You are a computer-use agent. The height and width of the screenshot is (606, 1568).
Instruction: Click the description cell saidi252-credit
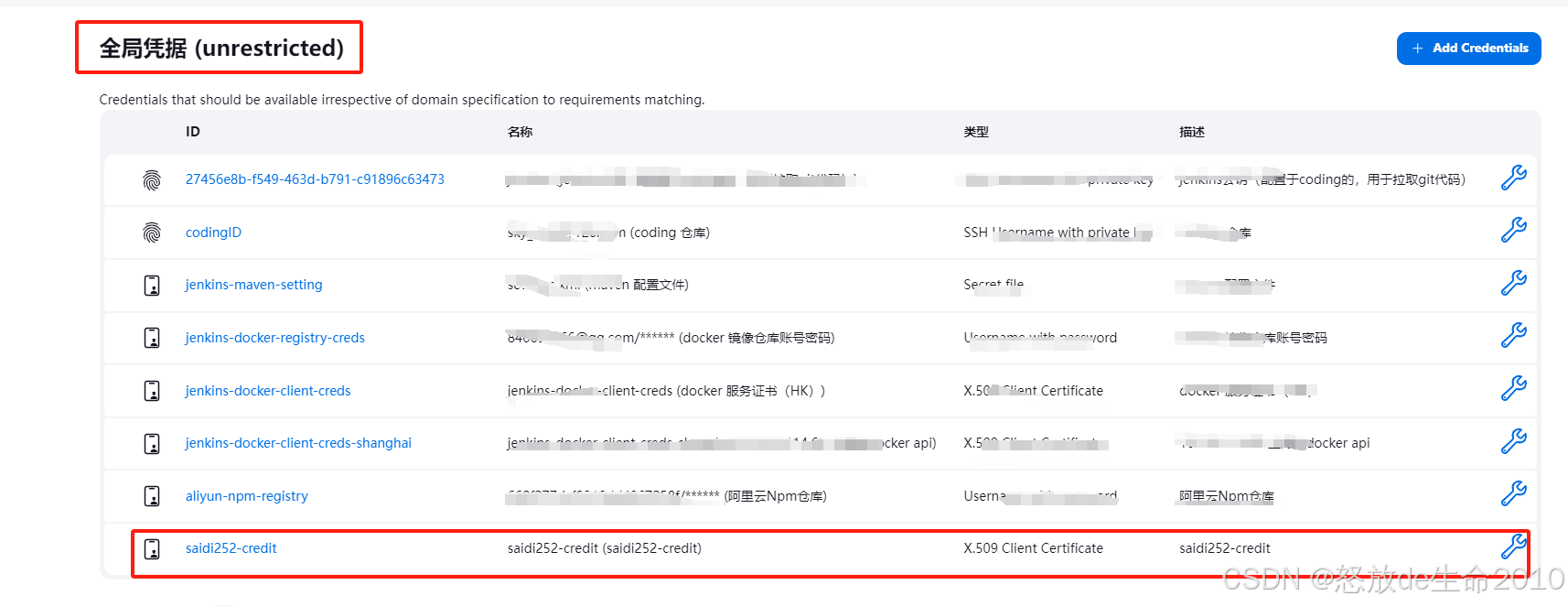(1225, 548)
